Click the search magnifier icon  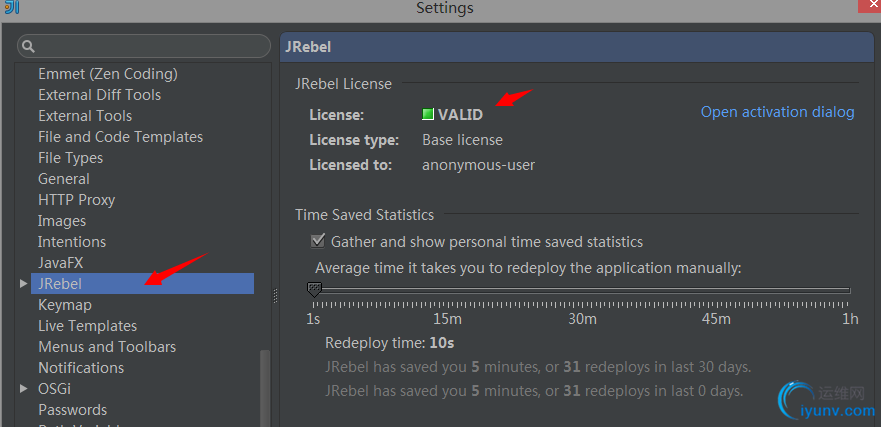tap(29, 46)
